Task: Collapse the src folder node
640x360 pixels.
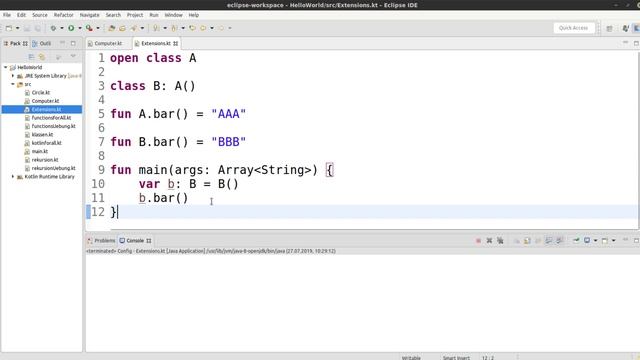Action: [x=13, y=84]
